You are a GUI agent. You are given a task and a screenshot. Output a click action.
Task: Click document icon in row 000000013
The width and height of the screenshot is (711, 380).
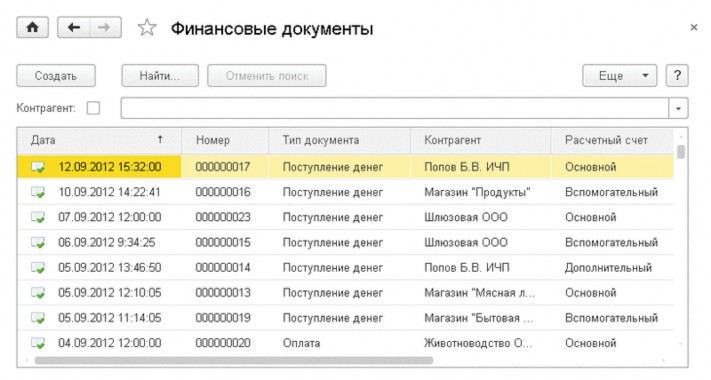tap(38, 293)
